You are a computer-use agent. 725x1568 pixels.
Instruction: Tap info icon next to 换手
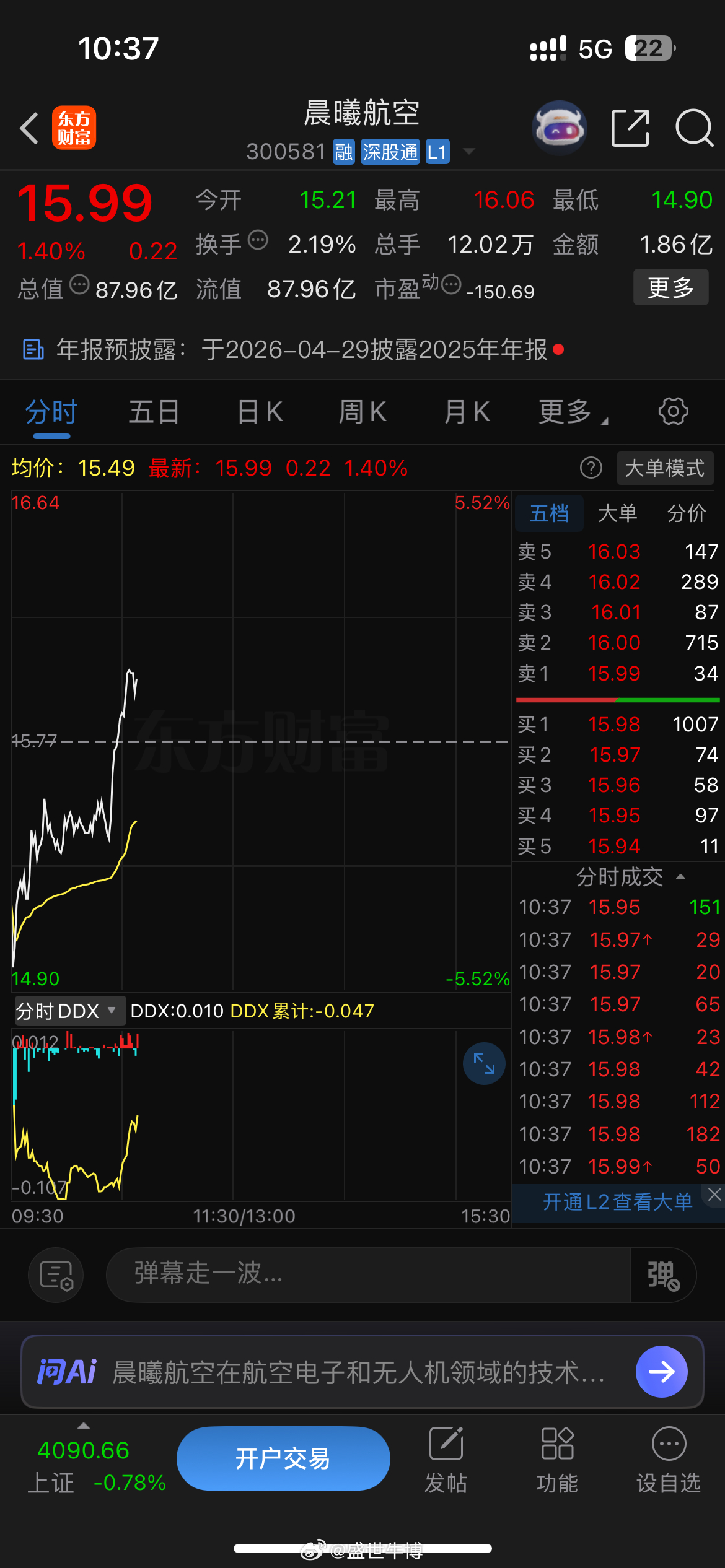258,239
